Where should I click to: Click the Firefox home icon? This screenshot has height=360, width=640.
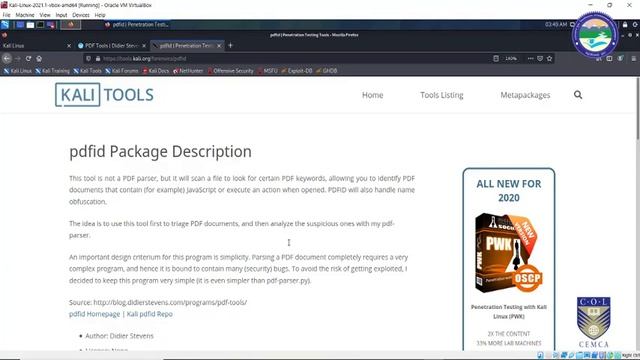pos(39,58)
